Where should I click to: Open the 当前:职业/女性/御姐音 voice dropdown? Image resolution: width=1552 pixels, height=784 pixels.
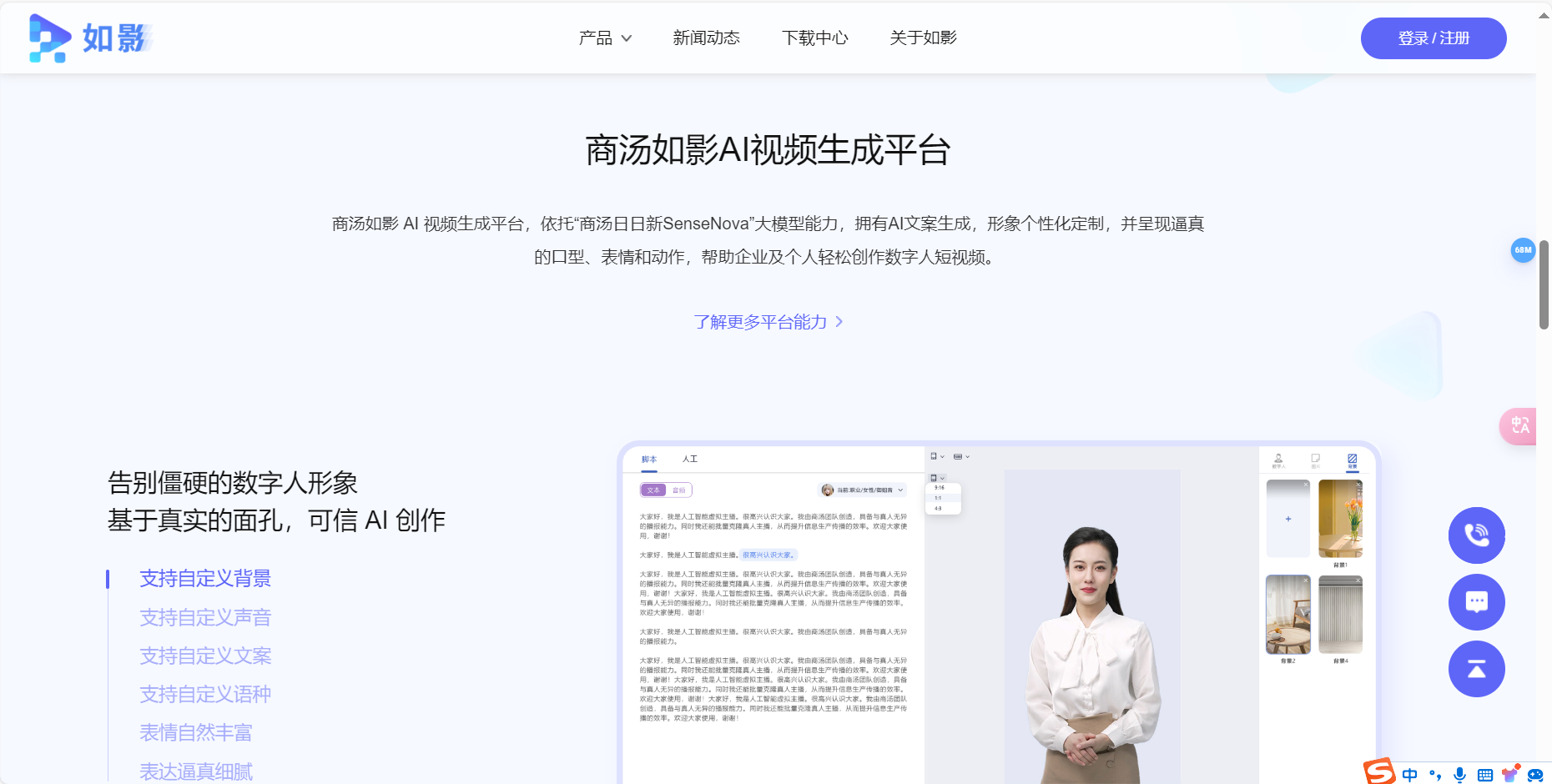pyautogui.click(x=863, y=490)
